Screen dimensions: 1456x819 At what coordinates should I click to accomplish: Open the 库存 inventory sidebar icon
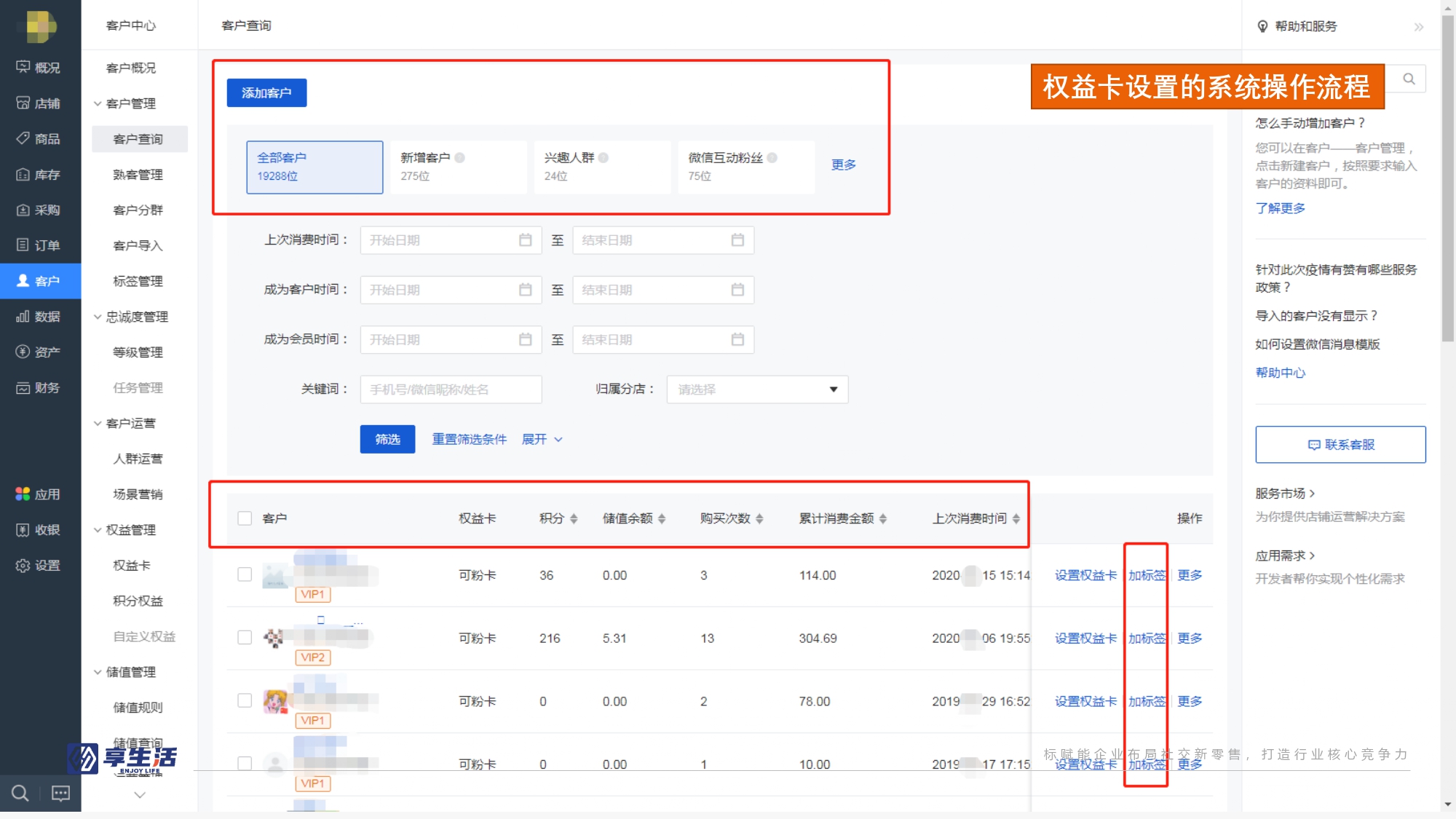[23, 174]
